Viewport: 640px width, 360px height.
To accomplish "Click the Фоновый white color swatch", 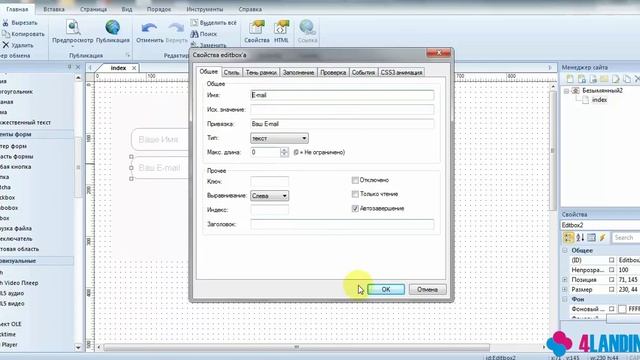I will pyautogui.click(x=622, y=309).
